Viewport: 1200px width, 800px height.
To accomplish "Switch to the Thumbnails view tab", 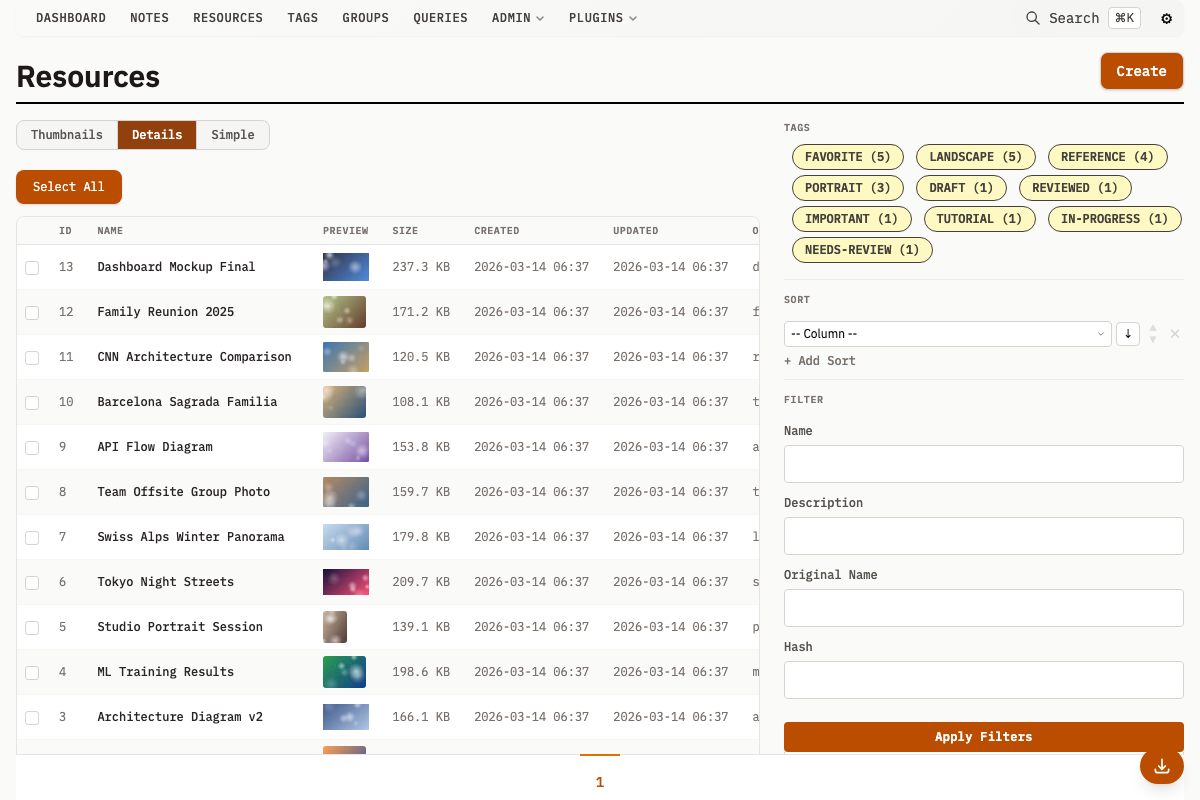I will [x=66, y=134].
